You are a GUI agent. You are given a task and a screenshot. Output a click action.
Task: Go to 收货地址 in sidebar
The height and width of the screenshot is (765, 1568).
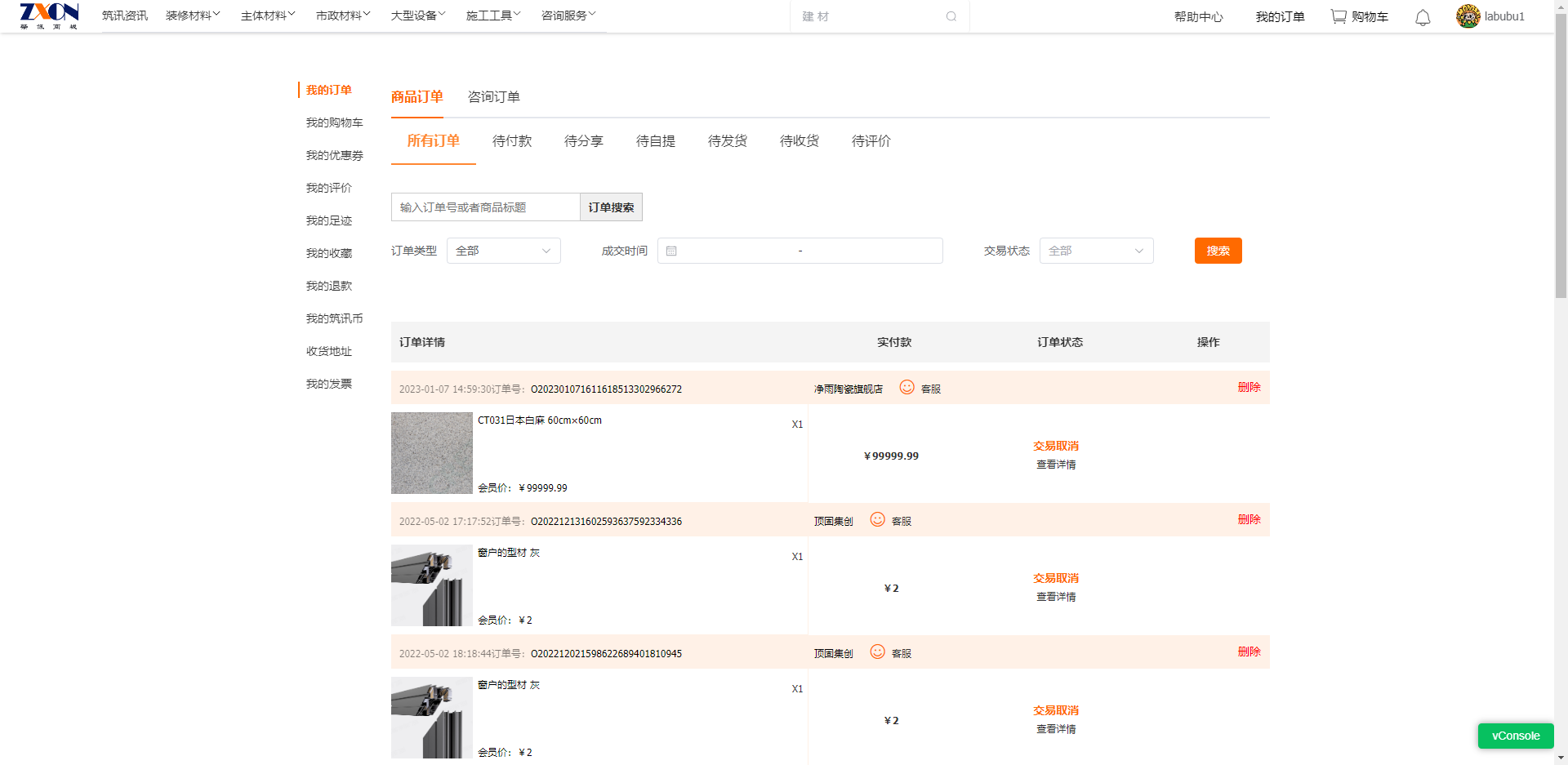point(329,351)
